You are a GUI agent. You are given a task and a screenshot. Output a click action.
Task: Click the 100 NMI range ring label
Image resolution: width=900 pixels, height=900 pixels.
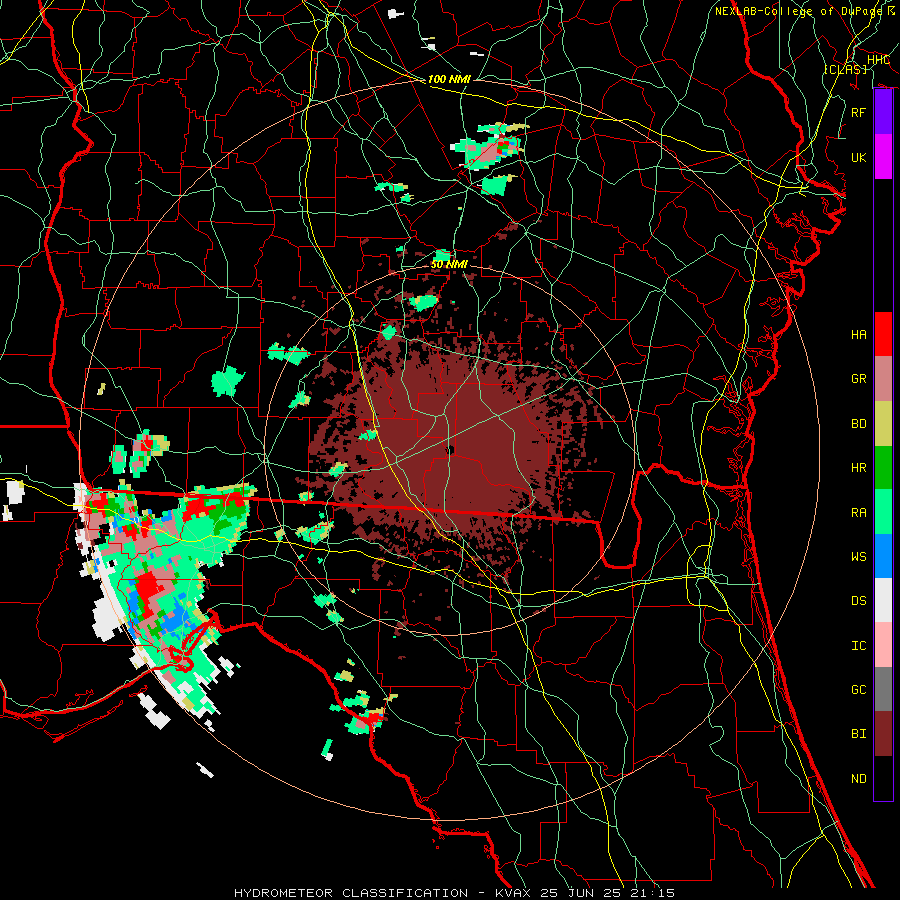click(x=449, y=79)
